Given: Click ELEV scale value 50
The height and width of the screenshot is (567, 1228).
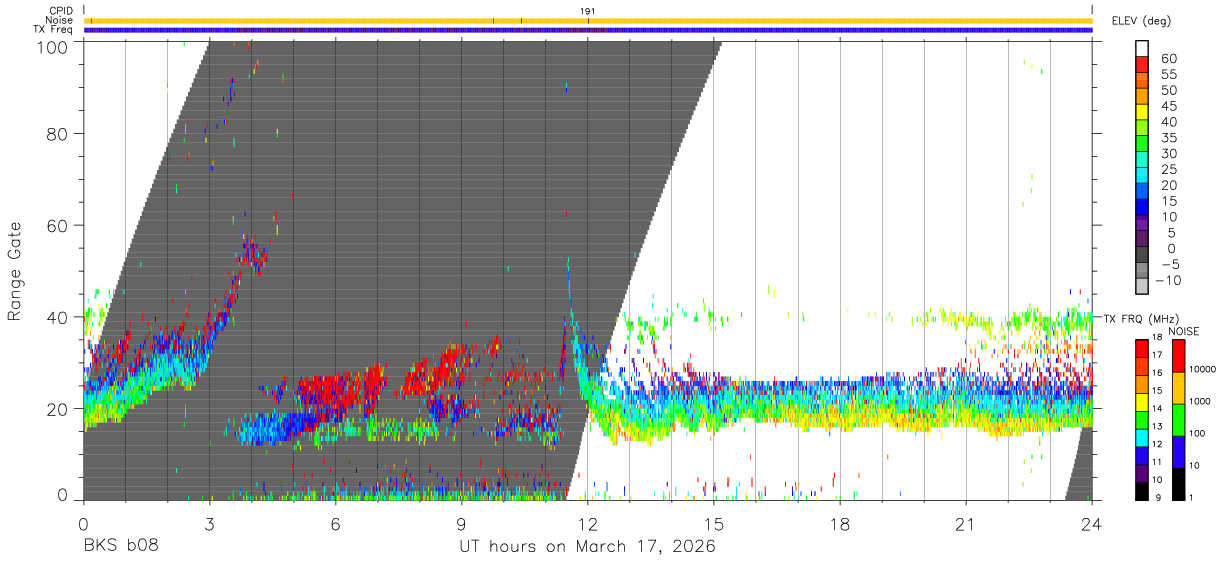Looking at the screenshot, I should click(1167, 90).
